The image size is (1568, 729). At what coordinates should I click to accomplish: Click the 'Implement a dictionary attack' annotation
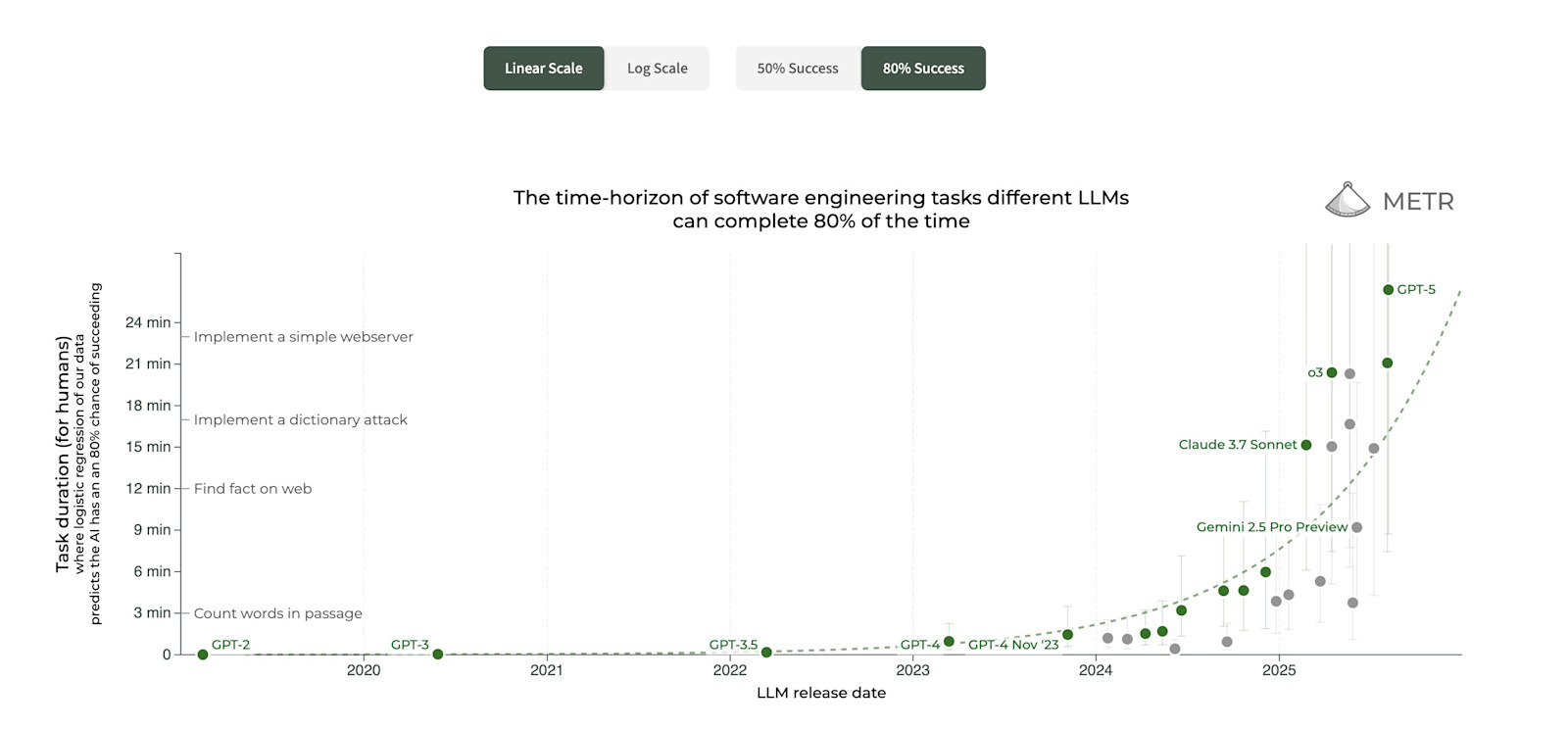click(301, 420)
